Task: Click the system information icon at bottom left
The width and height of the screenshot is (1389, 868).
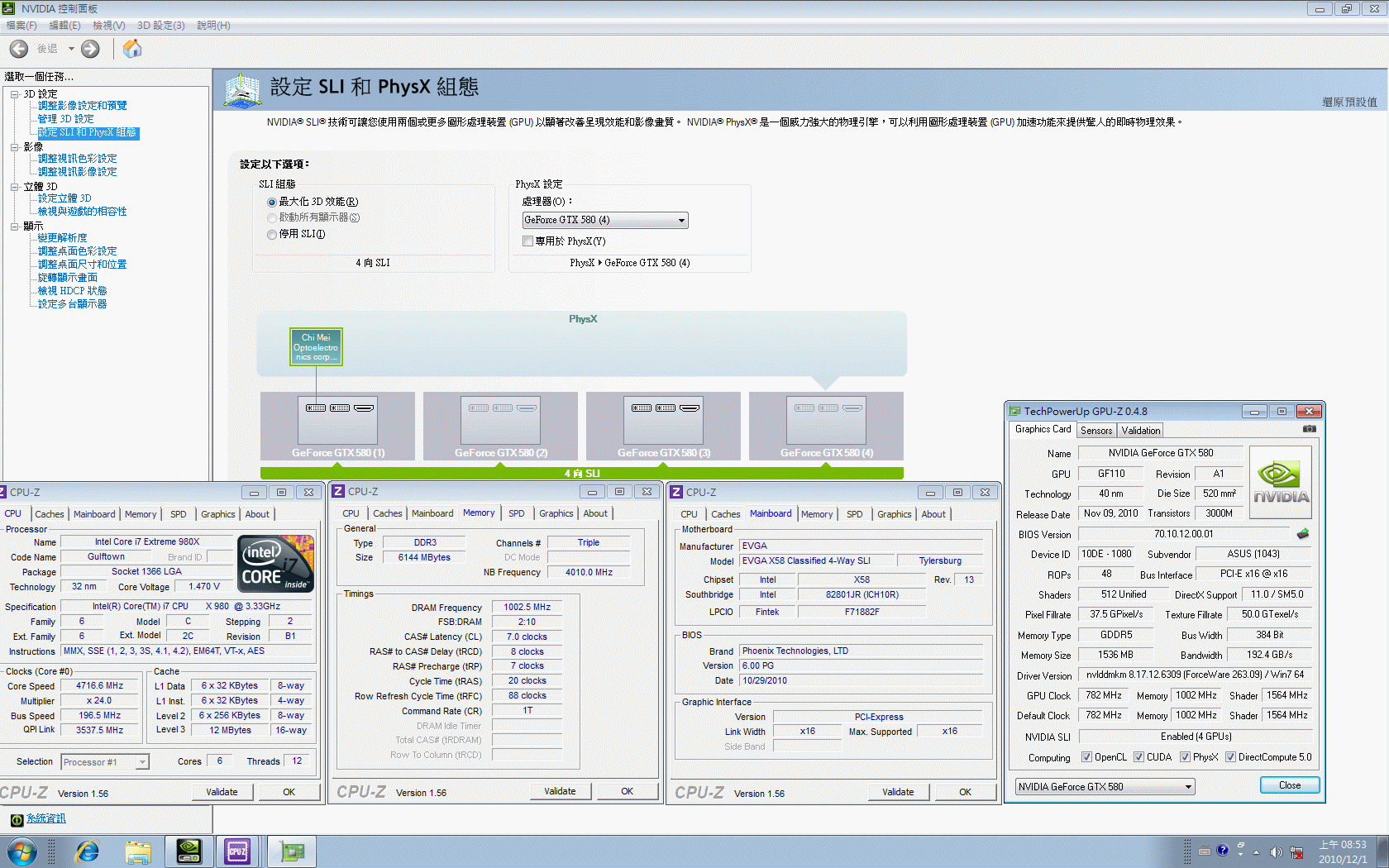Action: point(17,820)
